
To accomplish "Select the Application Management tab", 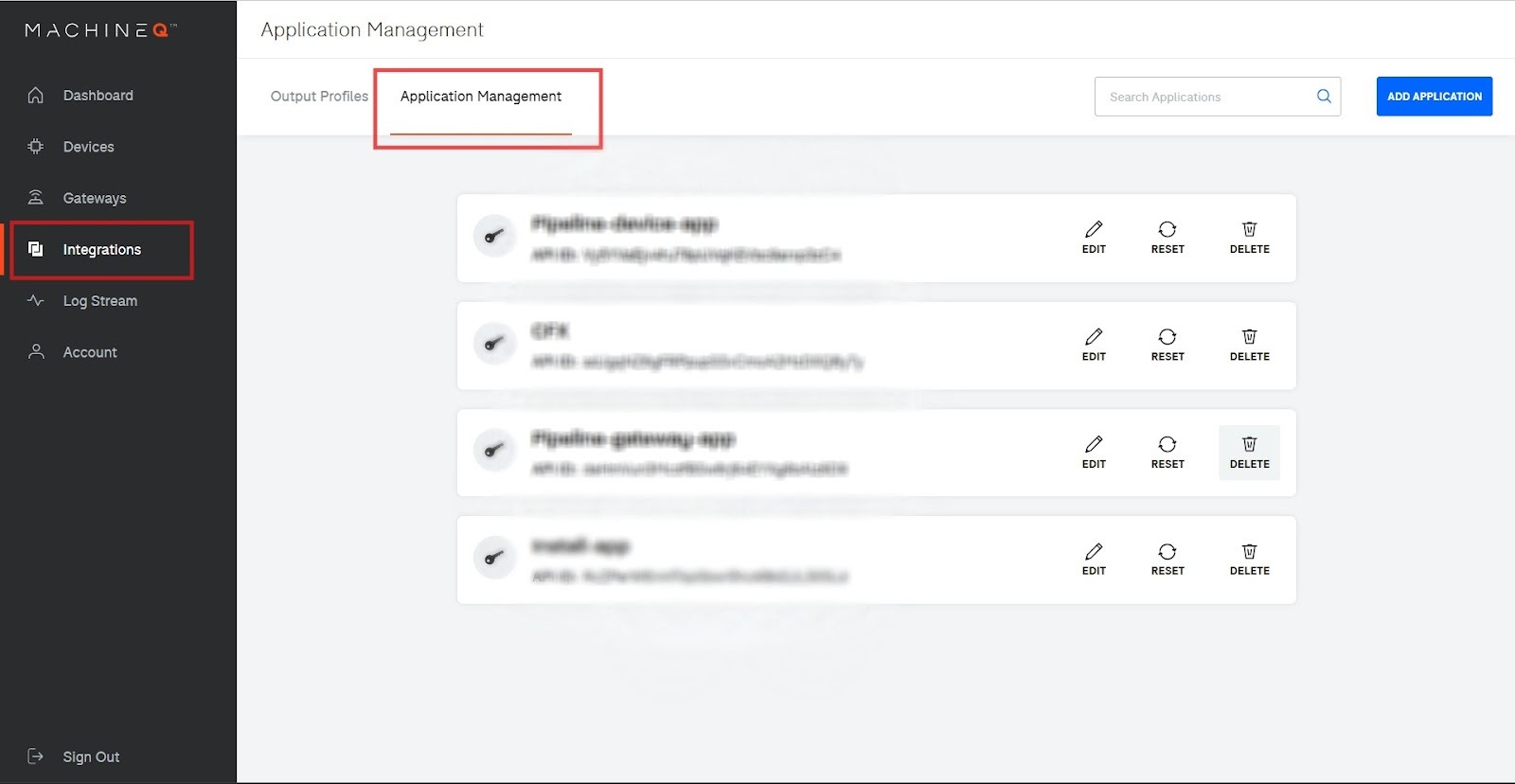I will pyautogui.click(x=480, y=97).
